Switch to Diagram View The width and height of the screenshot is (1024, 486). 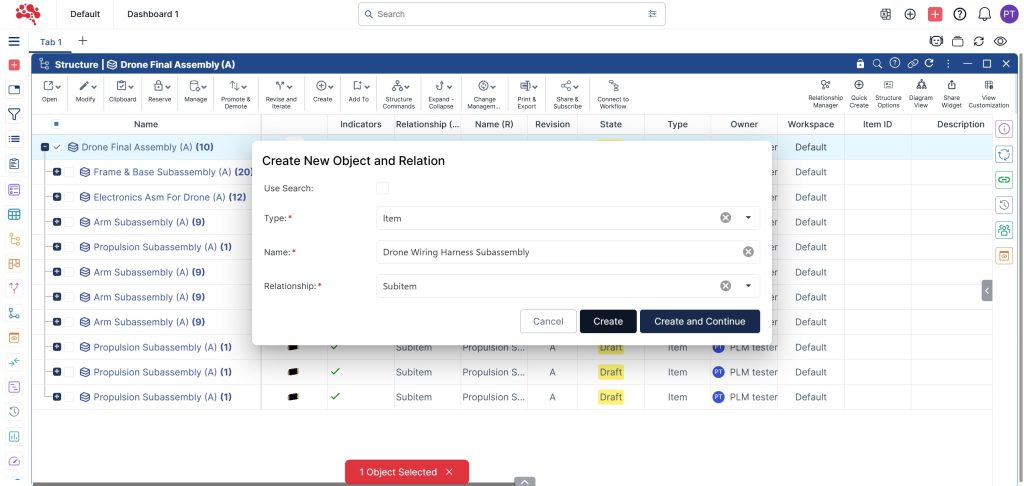pyautogui.click(x=921, y=94)
